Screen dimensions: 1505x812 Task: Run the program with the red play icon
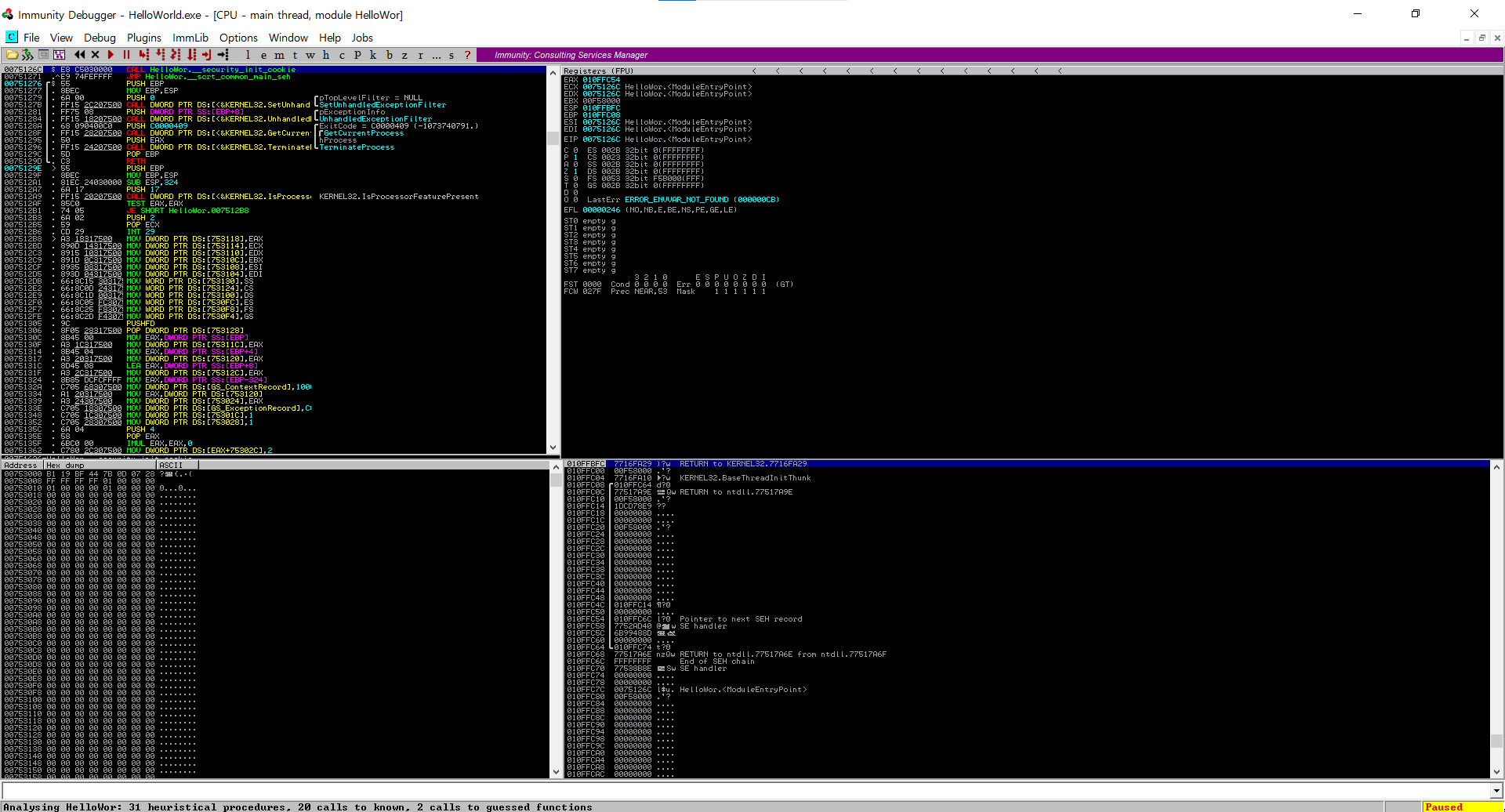(x=111, y=55)
